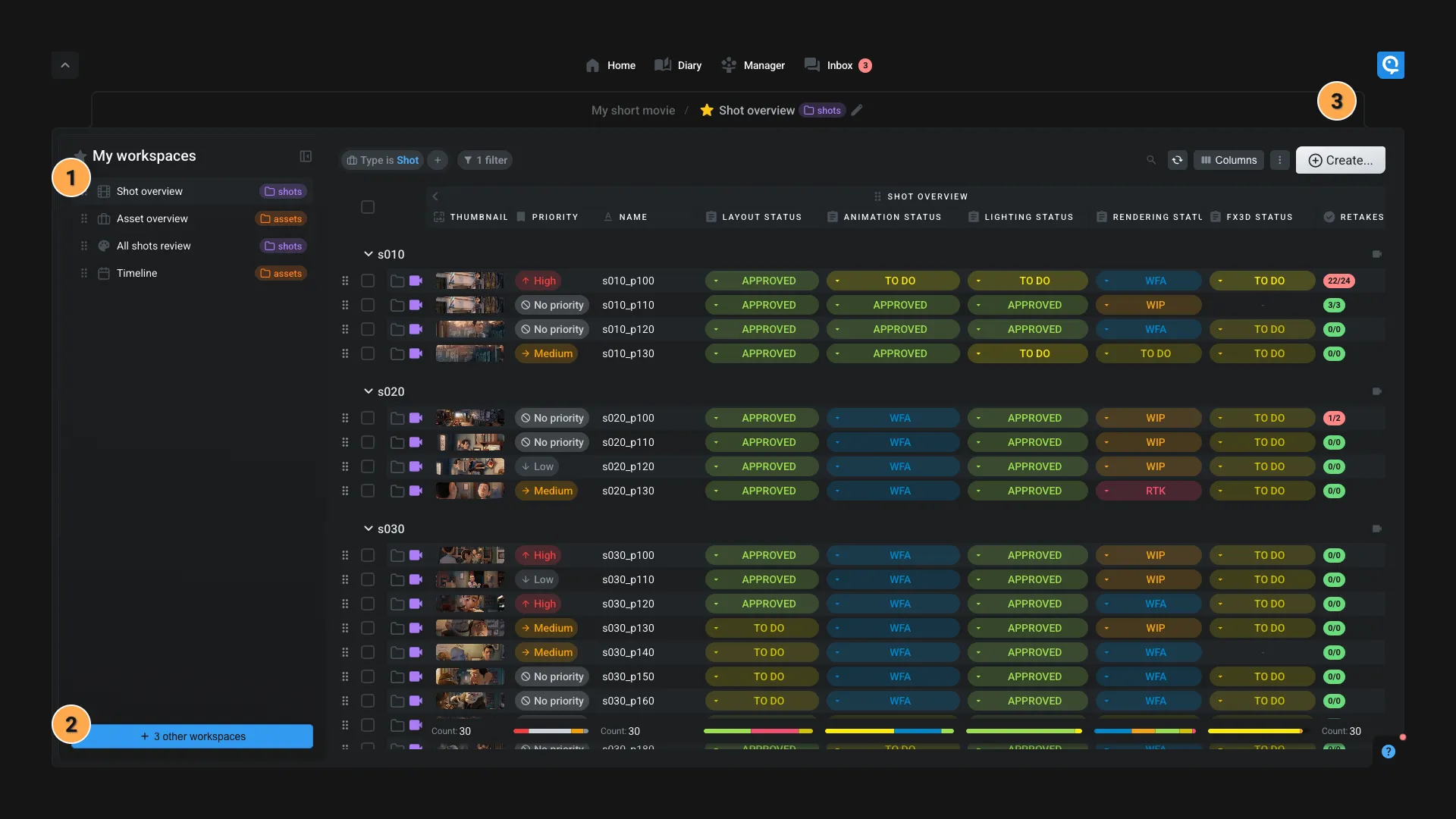Open the three-dot options menu icon
Image resolution: width=1456 pixels, height=819 pixels.
[x=1279, y=160]
